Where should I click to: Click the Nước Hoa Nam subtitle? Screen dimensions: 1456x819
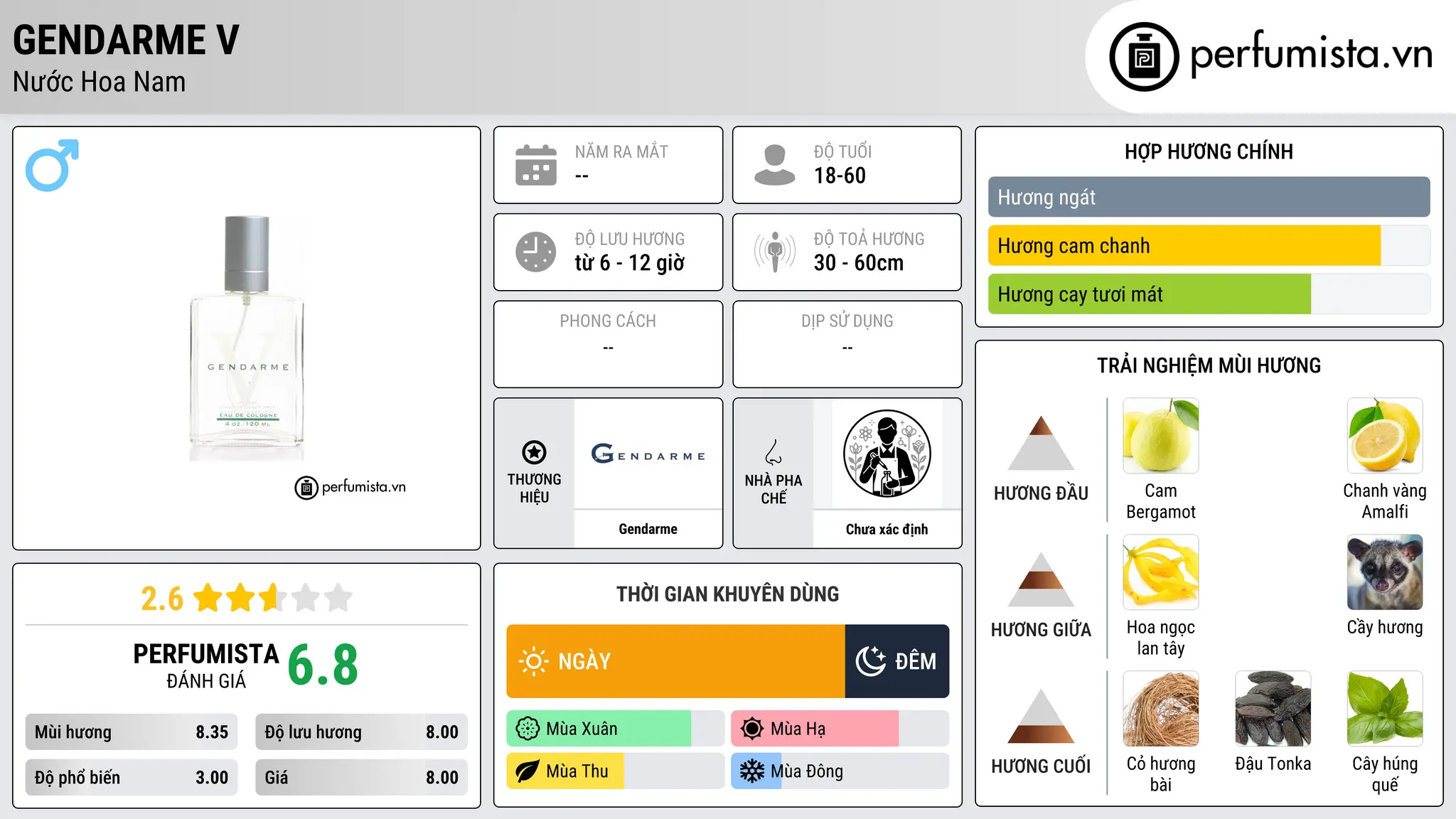pos(100,82)
